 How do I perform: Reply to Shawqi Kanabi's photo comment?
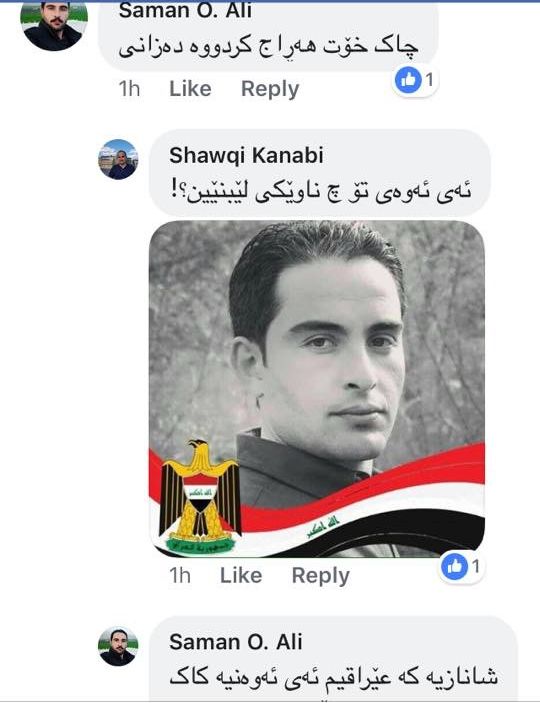[321, 576]
